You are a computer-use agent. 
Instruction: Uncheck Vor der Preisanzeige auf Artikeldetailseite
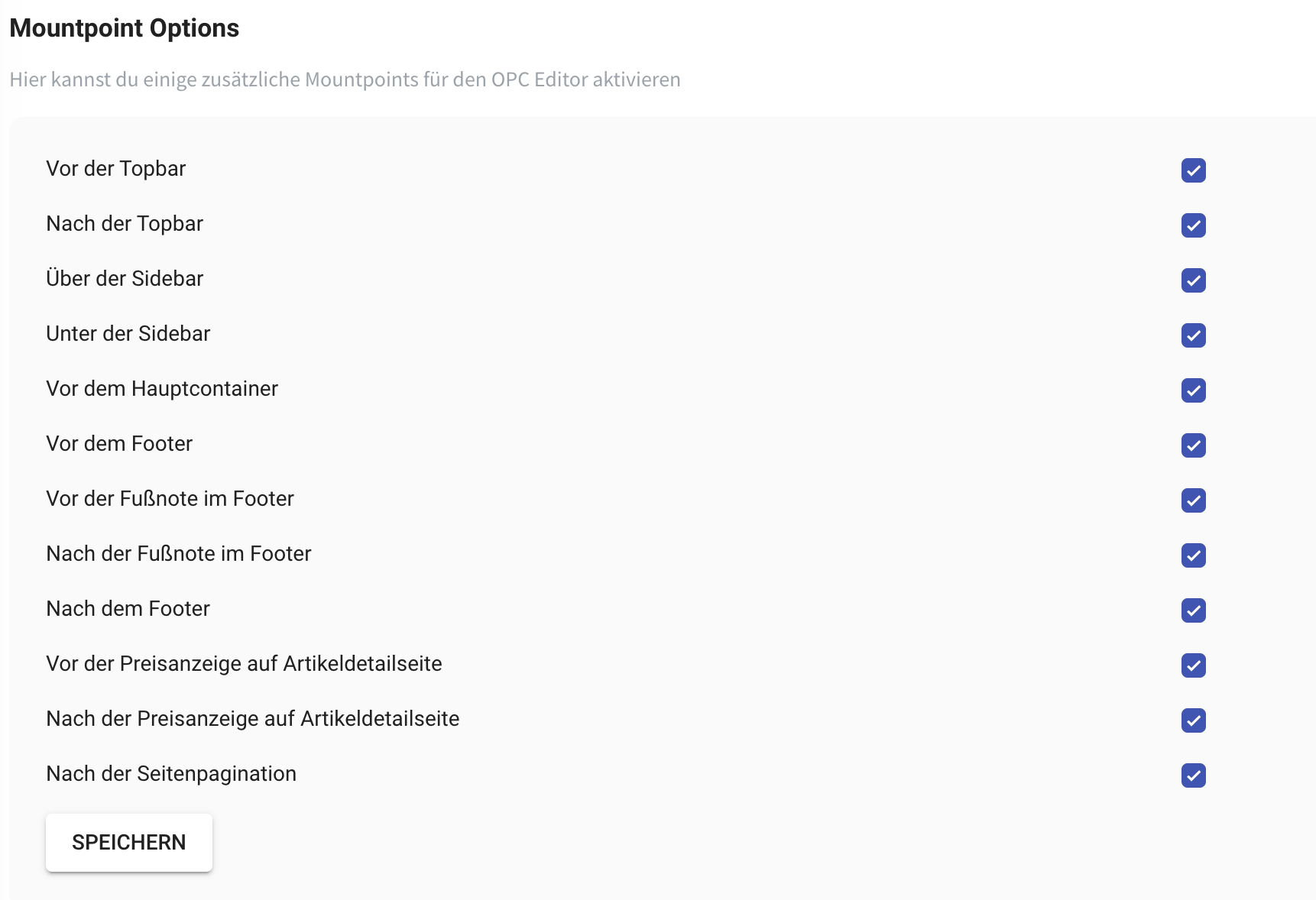1193,665
